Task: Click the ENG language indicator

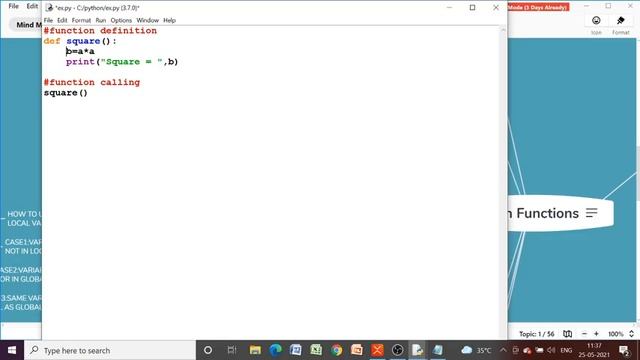Action: pyautogui.click(x=566, y=350)
